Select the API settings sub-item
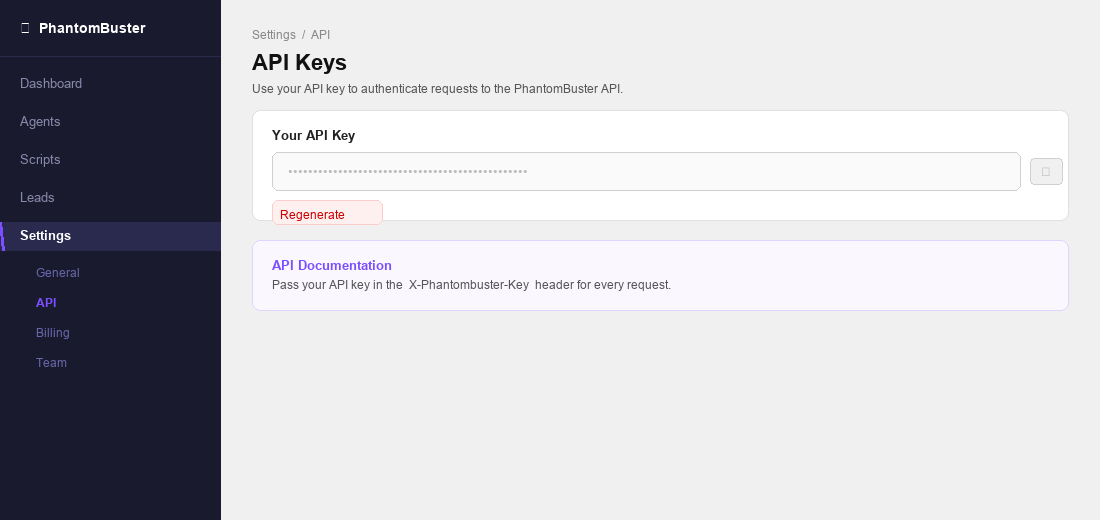Screen dimensions: 1100x520 click(46, 302)
